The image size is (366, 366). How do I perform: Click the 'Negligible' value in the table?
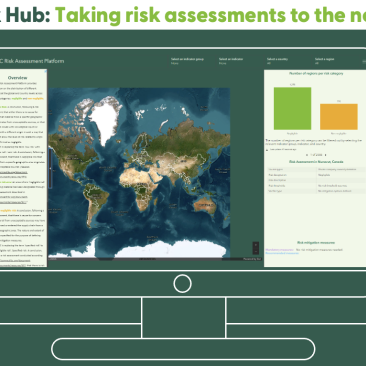324,175
